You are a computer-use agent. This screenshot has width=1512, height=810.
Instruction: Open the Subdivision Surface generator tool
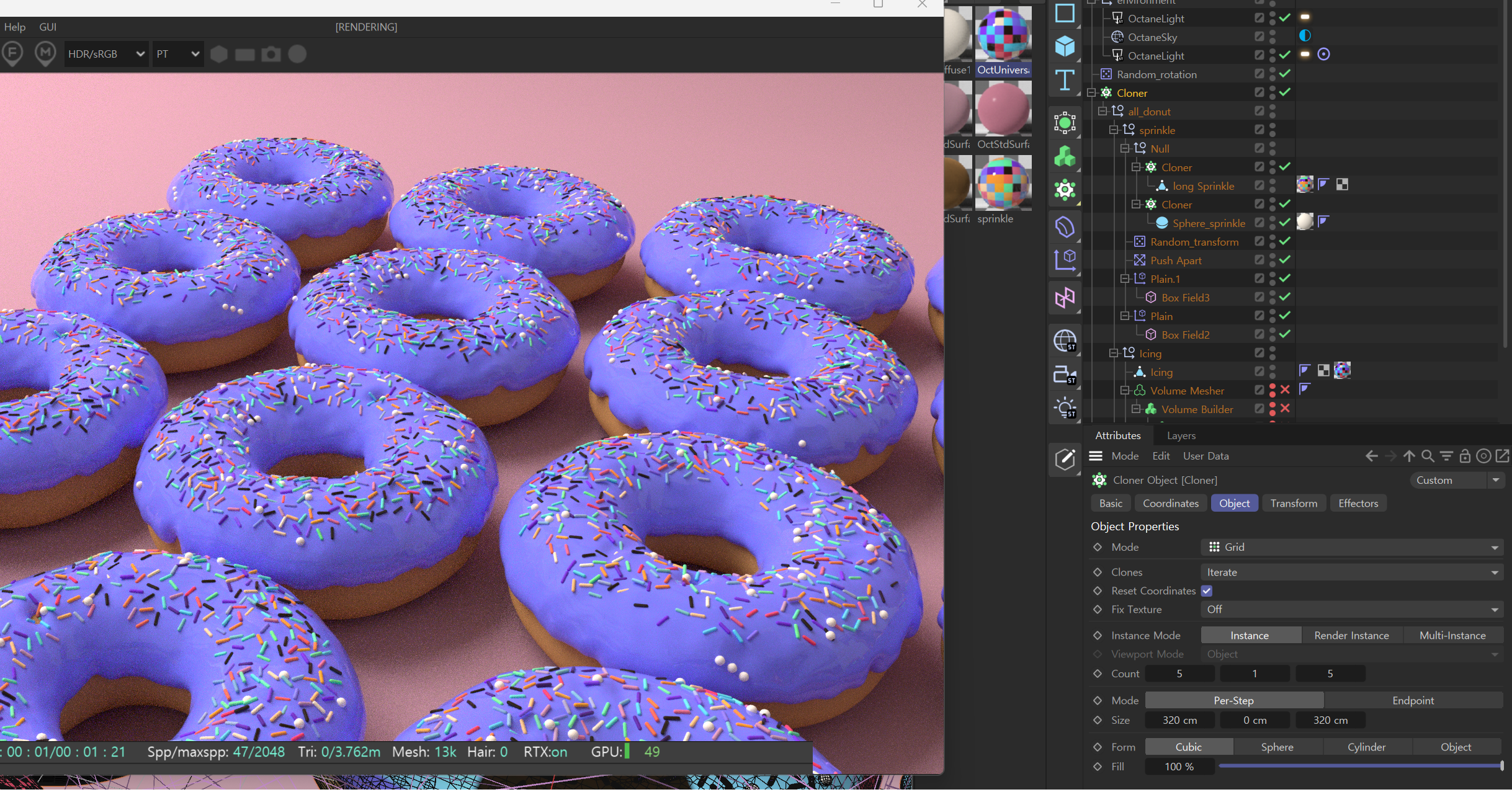point(1065,123)
